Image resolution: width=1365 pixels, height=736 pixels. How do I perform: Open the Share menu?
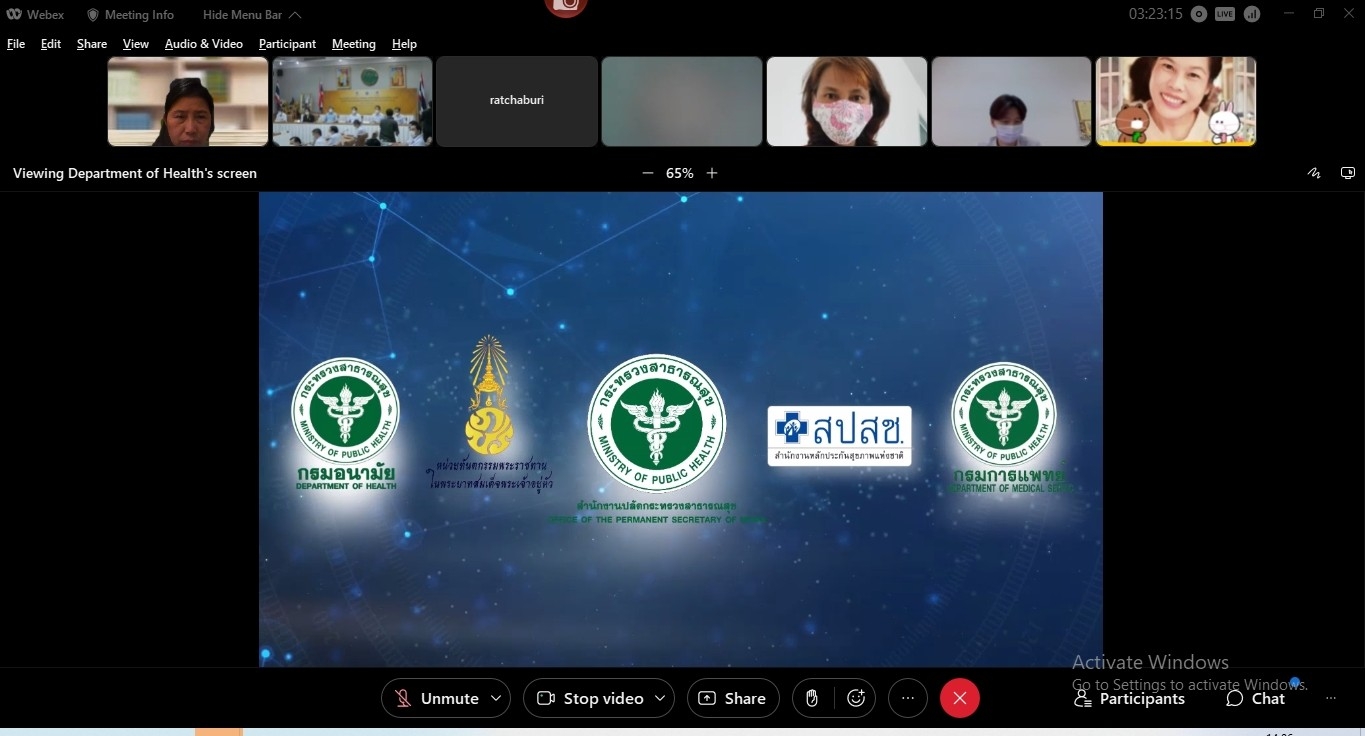pyautogui.click(x=92, y=44)
